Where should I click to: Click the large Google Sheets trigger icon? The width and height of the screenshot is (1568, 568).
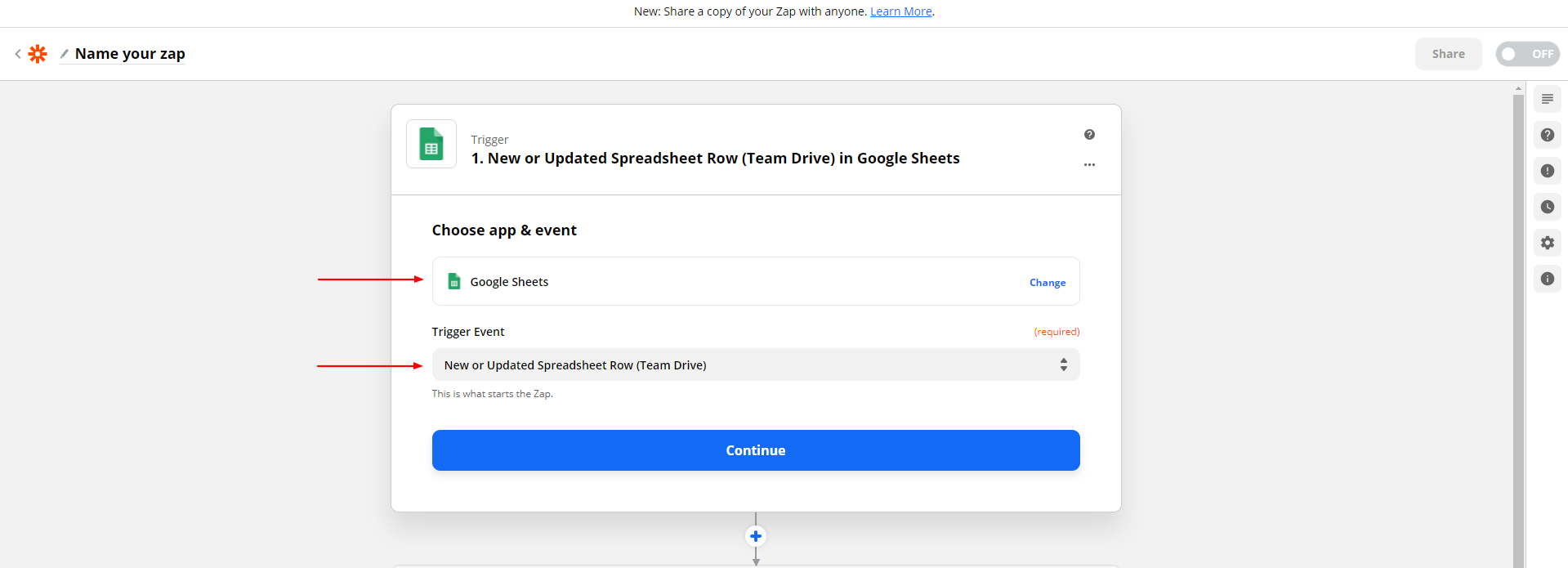431,144
